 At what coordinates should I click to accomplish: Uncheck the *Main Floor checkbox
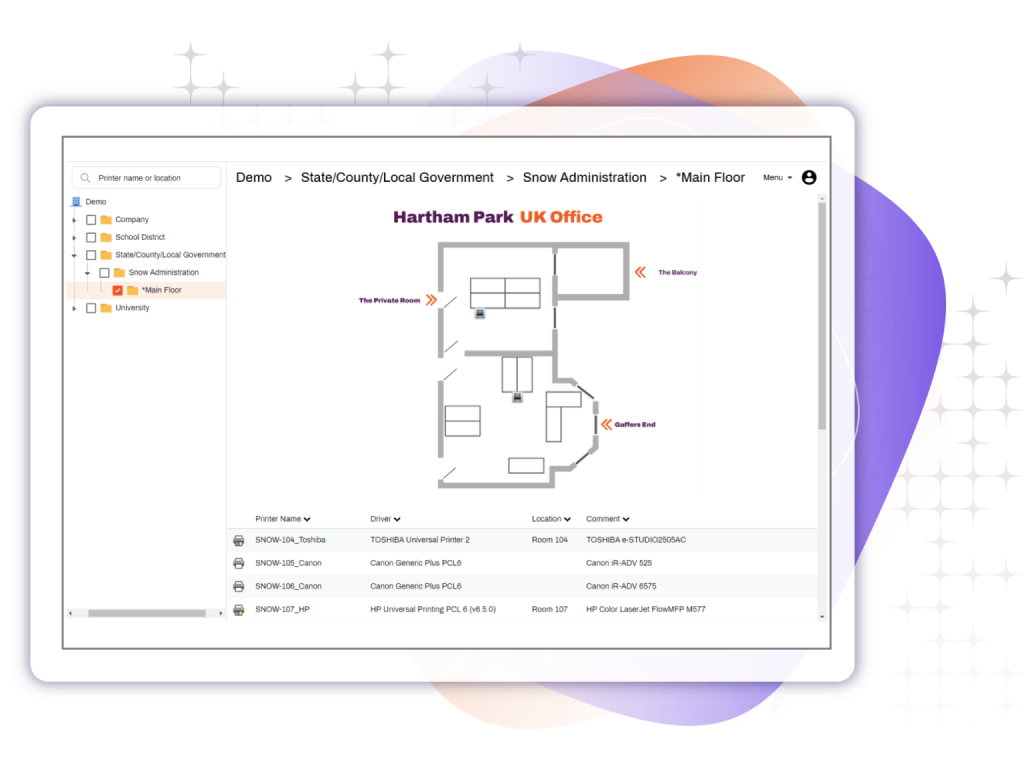118,291
